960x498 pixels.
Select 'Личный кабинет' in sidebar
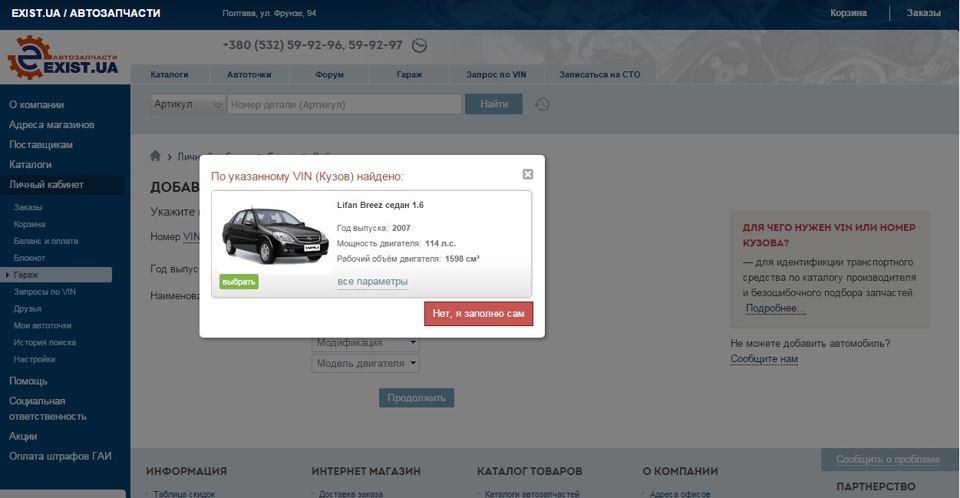(62, 184)
